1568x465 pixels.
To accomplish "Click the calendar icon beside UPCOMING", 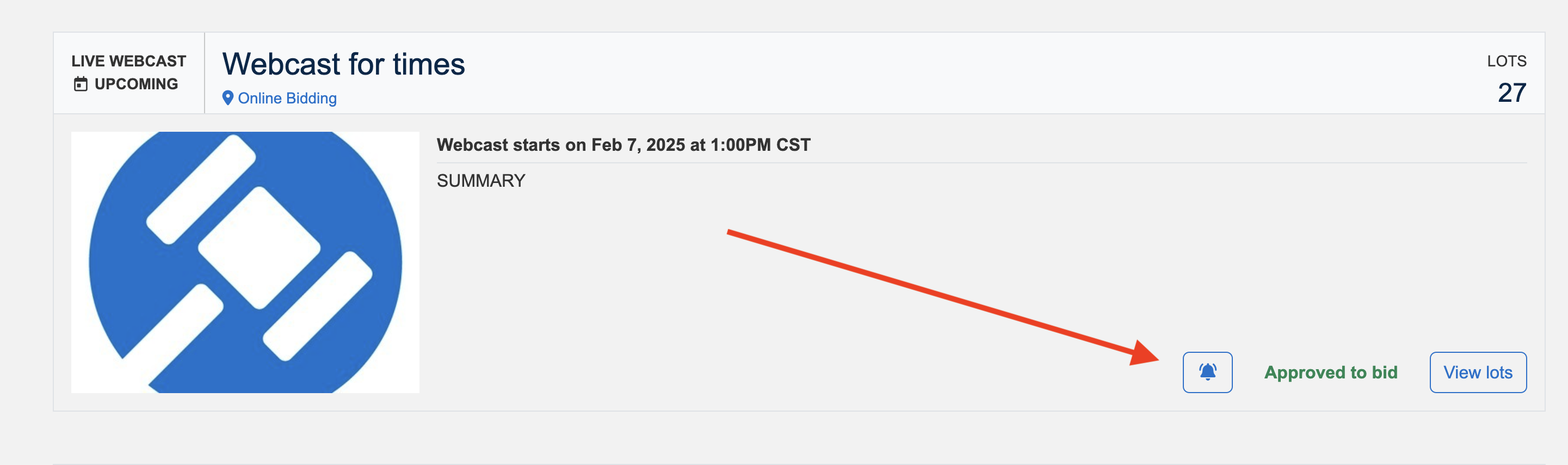I will click(x=81, y=84).
